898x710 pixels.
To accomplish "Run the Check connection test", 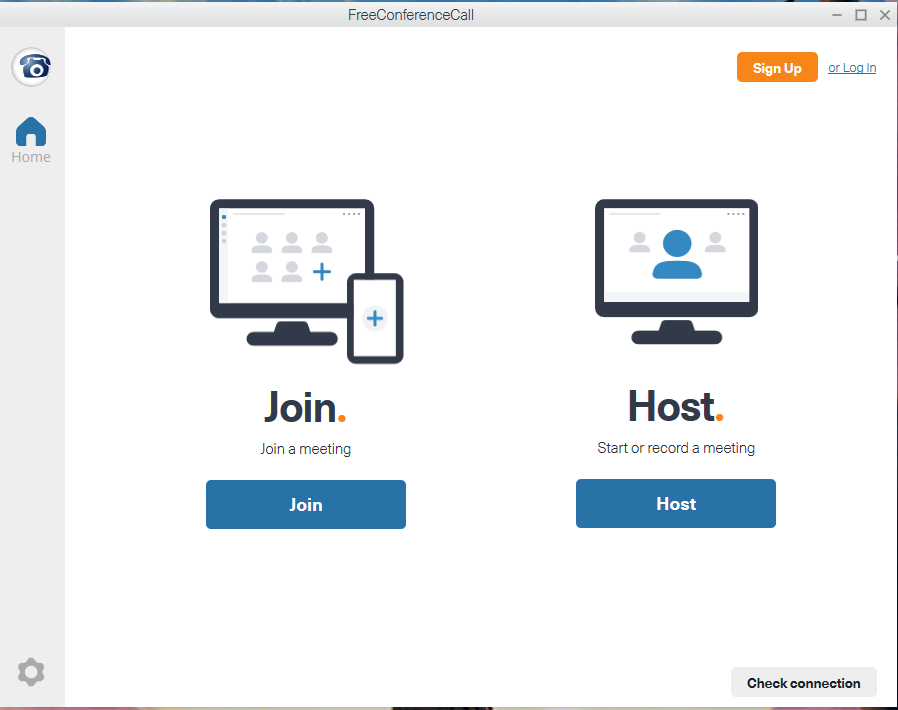I will [803, 683].
